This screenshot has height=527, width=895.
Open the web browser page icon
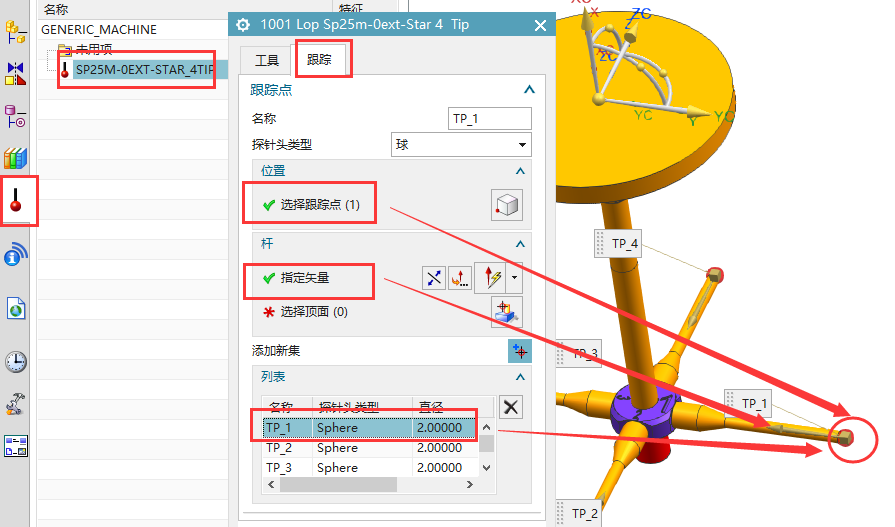(16, 308)
